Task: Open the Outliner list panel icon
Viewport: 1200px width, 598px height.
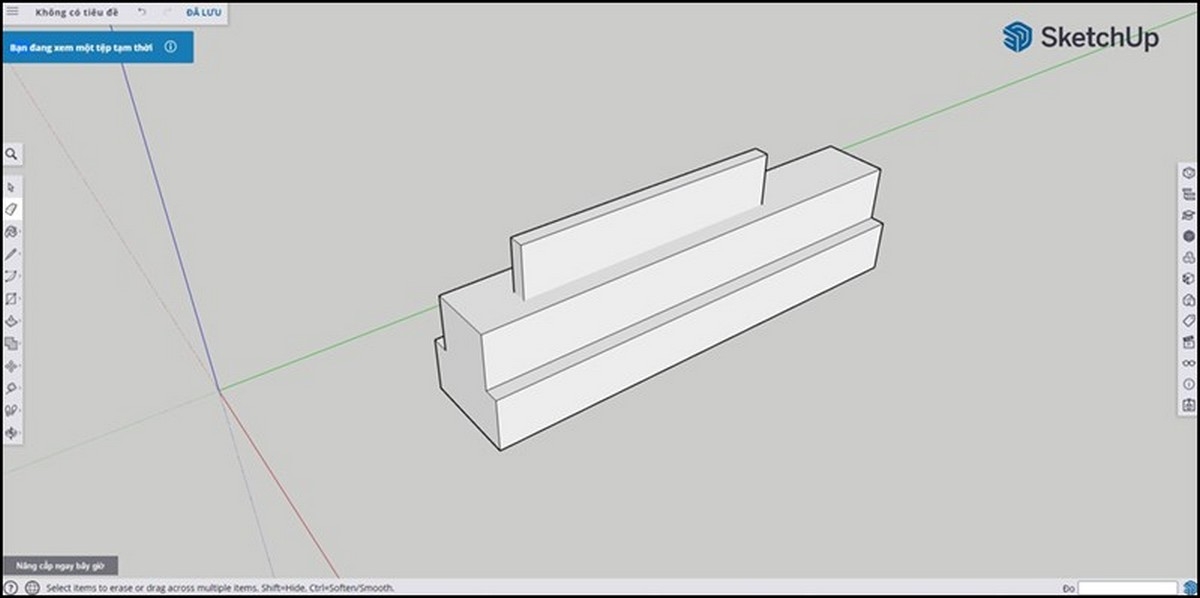Action: pos(1188,194)
